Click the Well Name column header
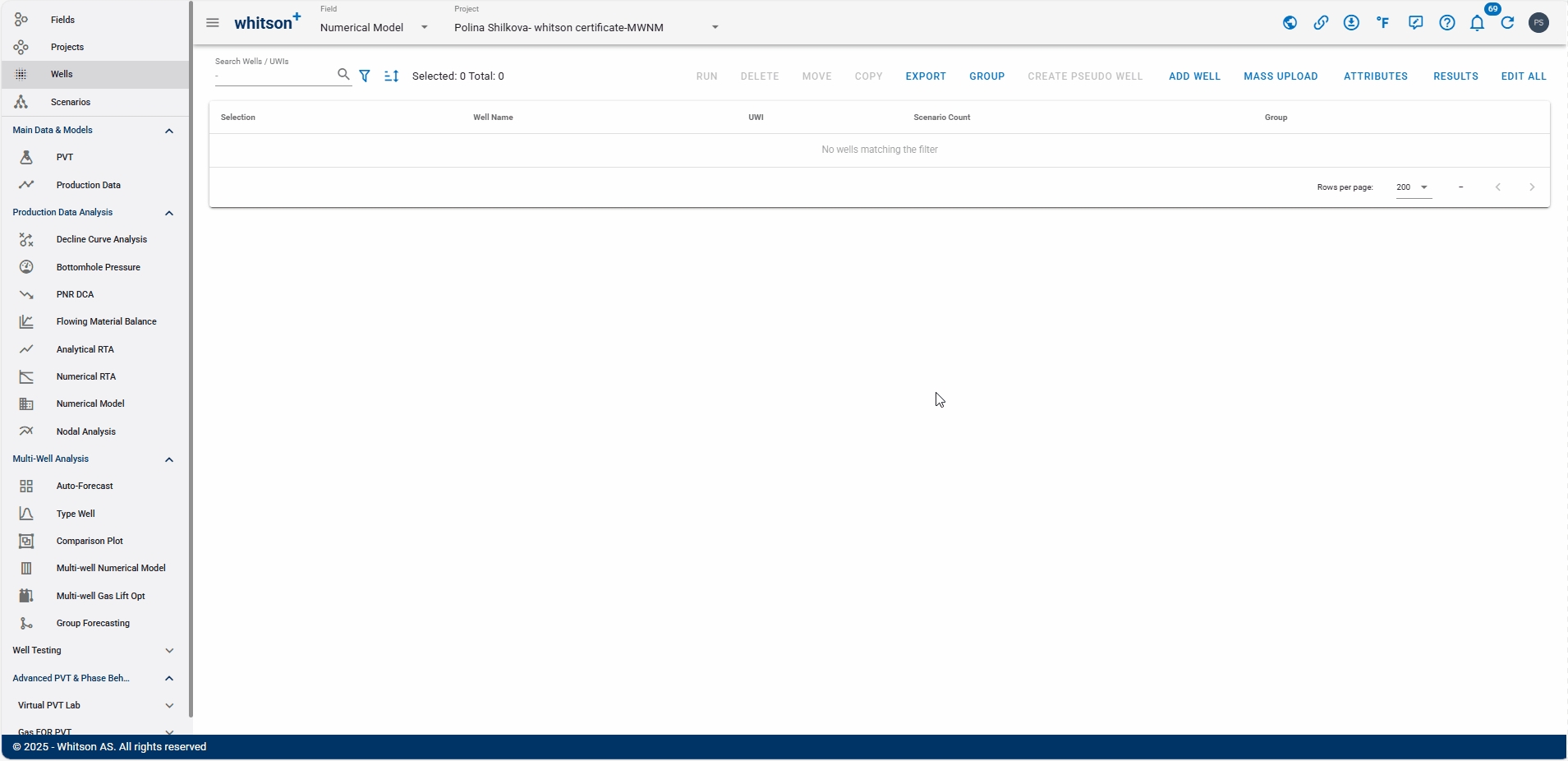 pos(493,118)
